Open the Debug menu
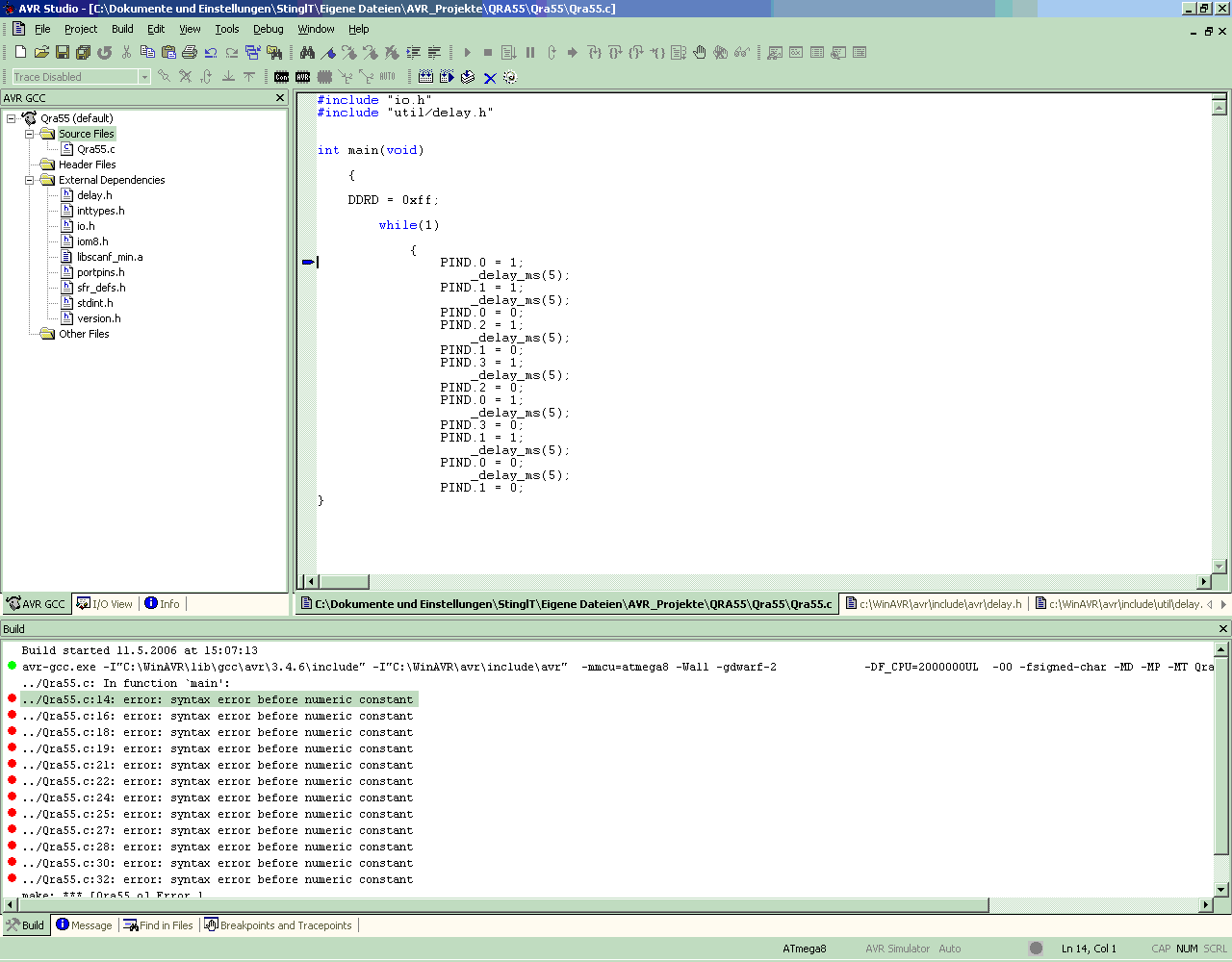This screenshot has width=1232, height=962. (x=268, y=29)
